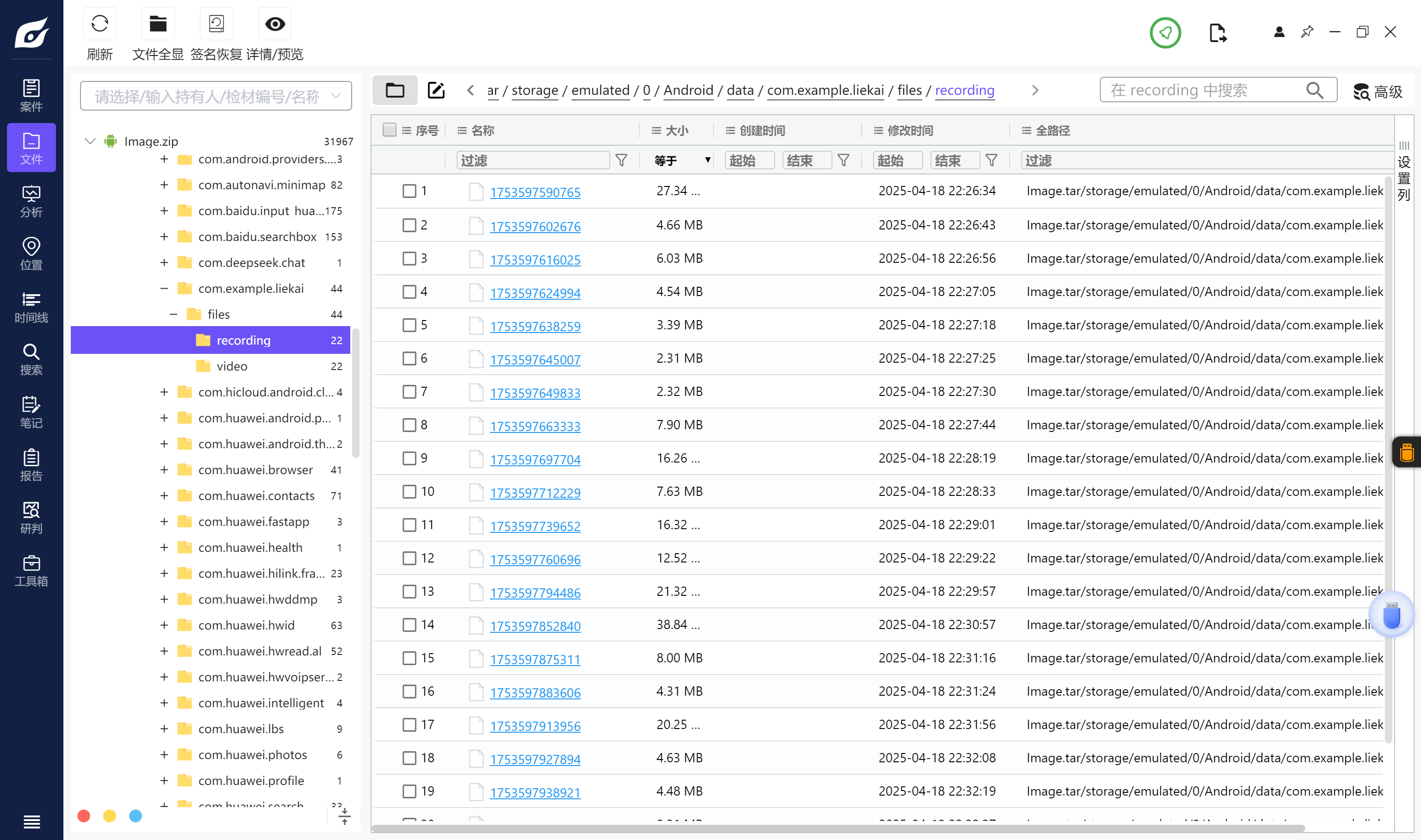Collapse the com.example.liekai folder
Viewport: 1421px width, 840px height.
164,289
